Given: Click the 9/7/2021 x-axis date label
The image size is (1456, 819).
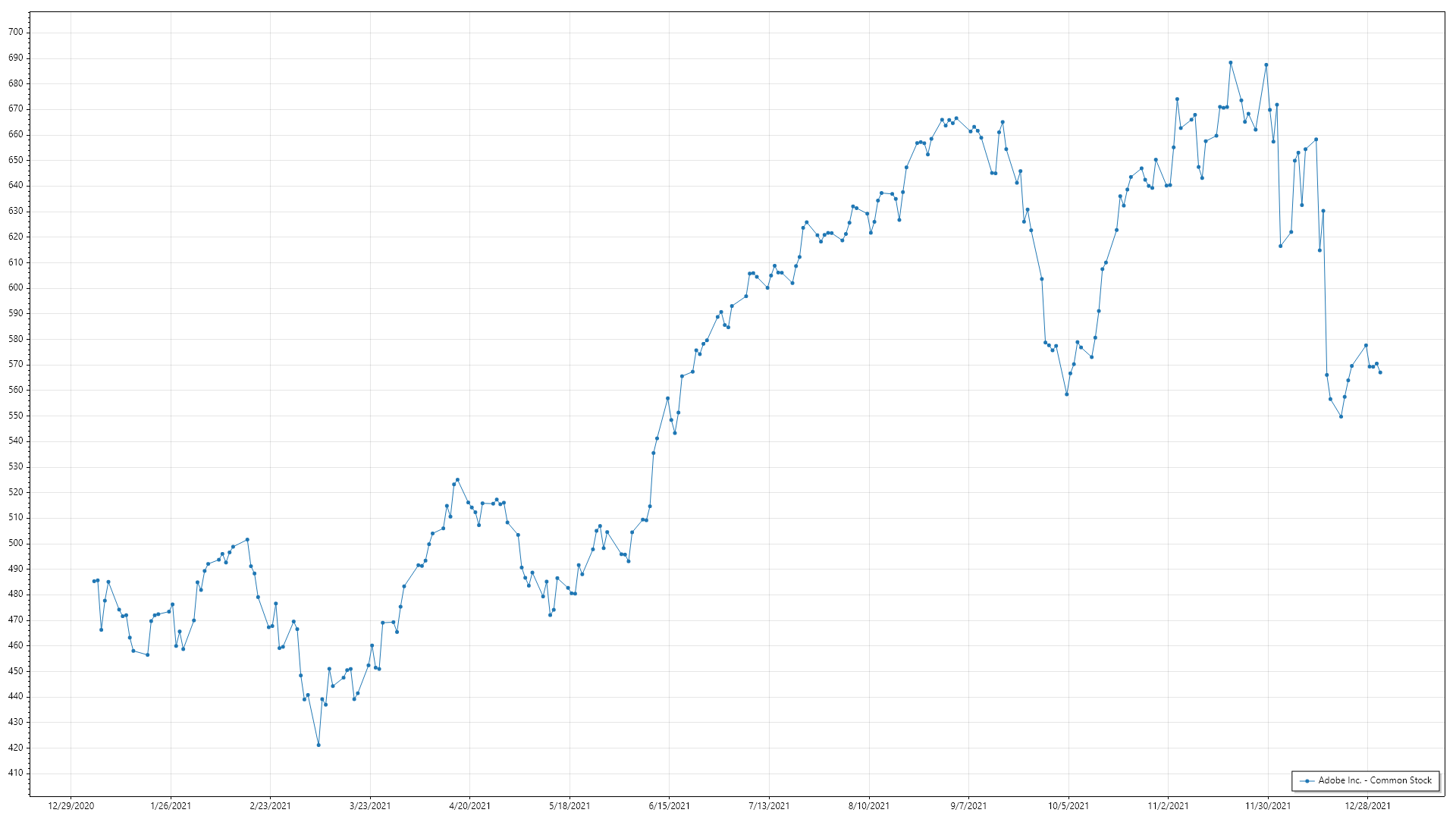Looking at the screenshot, I should tap(968, 806).
